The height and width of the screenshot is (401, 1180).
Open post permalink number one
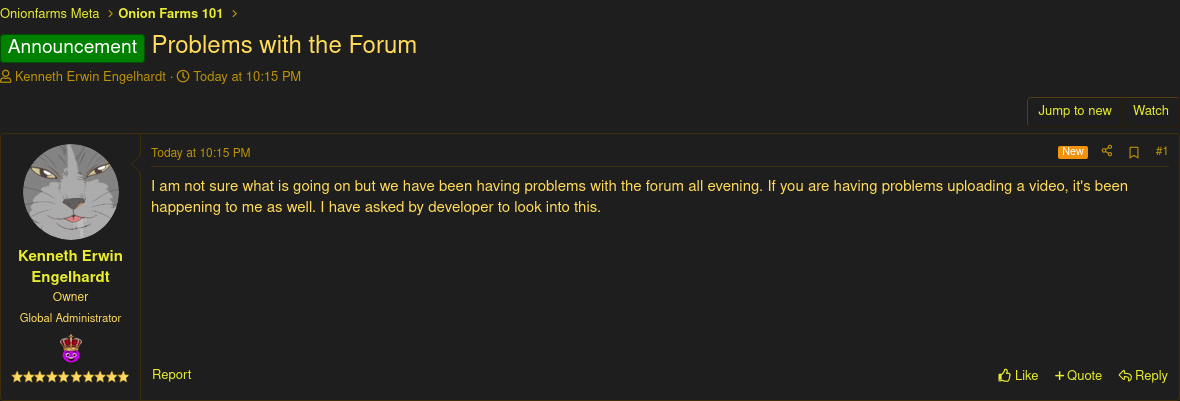(x=1161, y=152)
